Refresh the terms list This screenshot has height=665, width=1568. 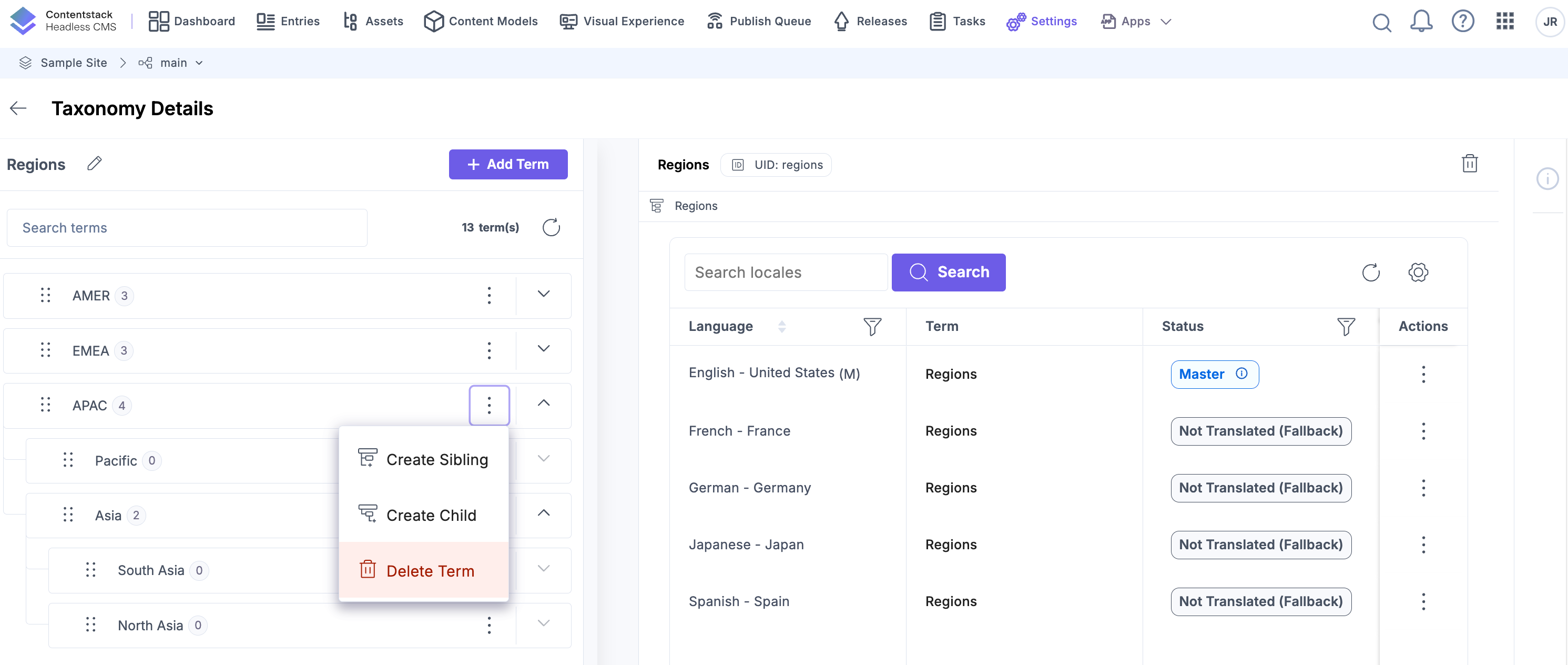(551, 227)
